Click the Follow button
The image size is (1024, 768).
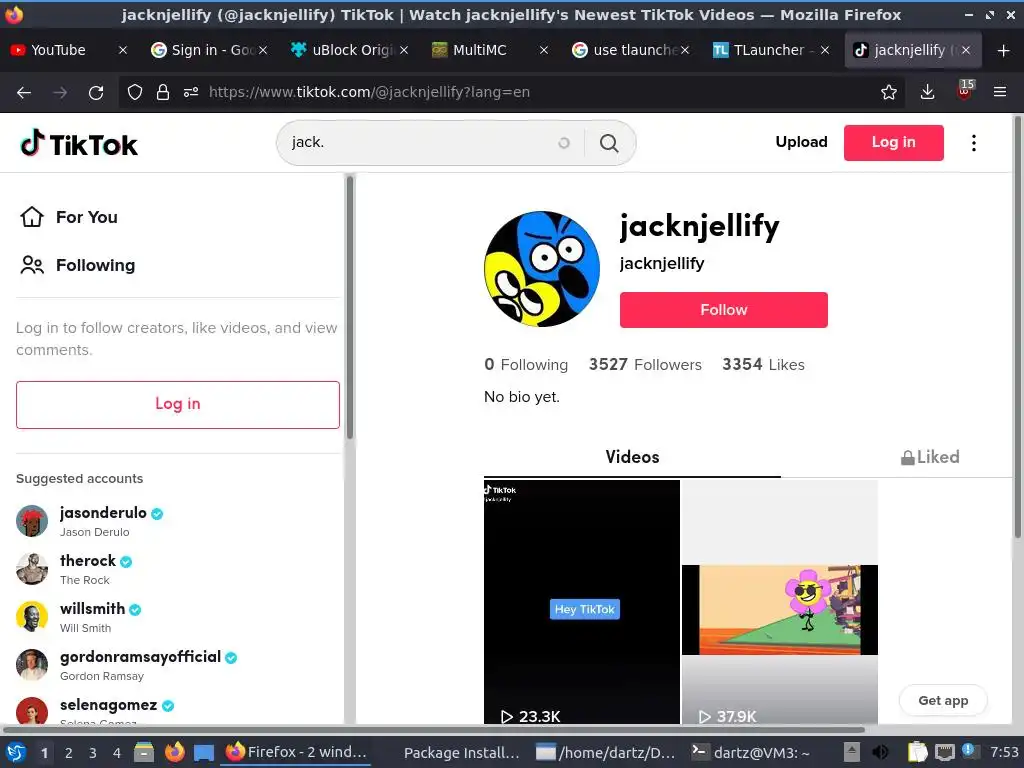pos(724,310)
